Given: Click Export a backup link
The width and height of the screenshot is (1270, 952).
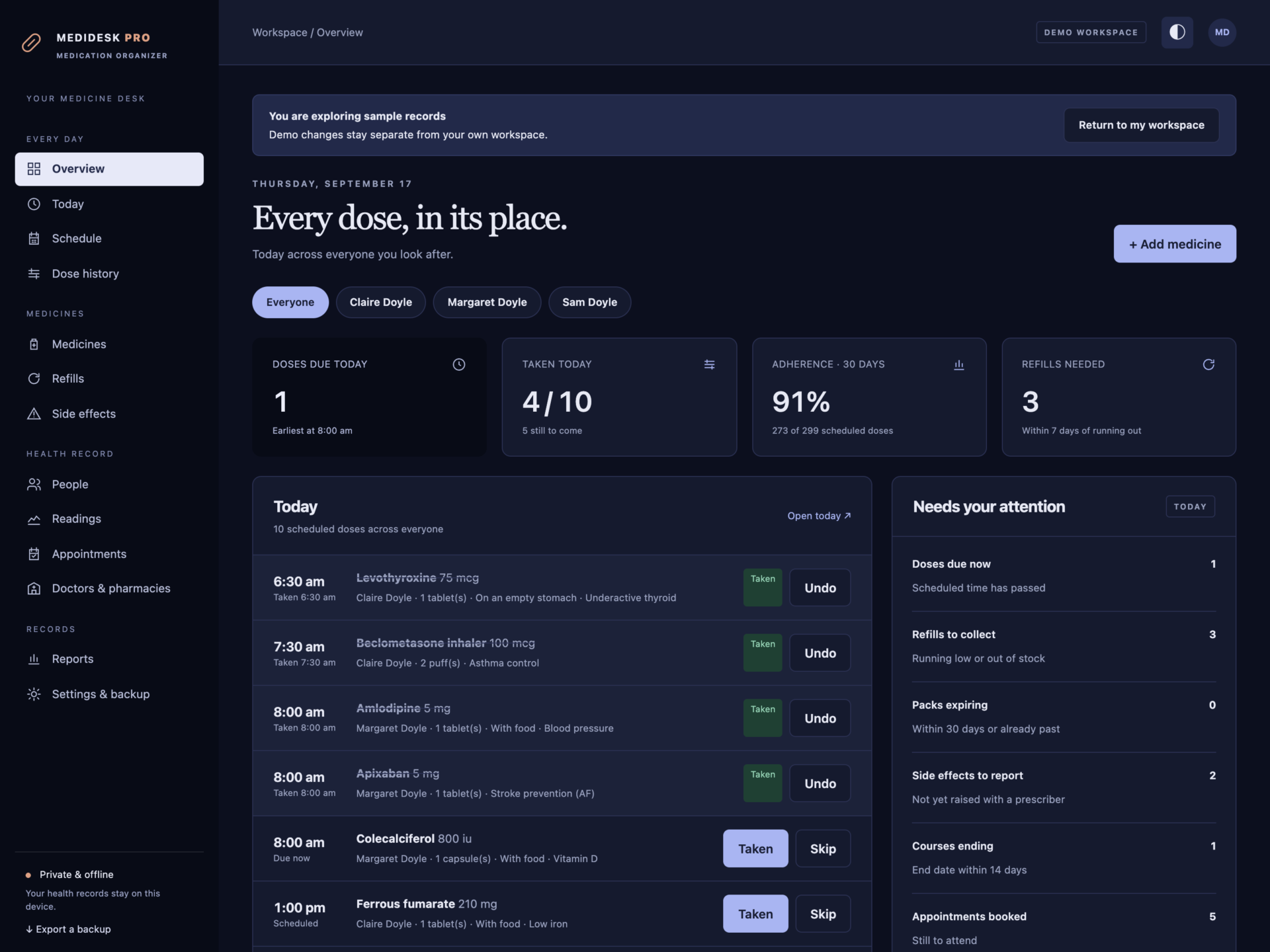Looking at the screenshot, I should (x=68, y=930).
